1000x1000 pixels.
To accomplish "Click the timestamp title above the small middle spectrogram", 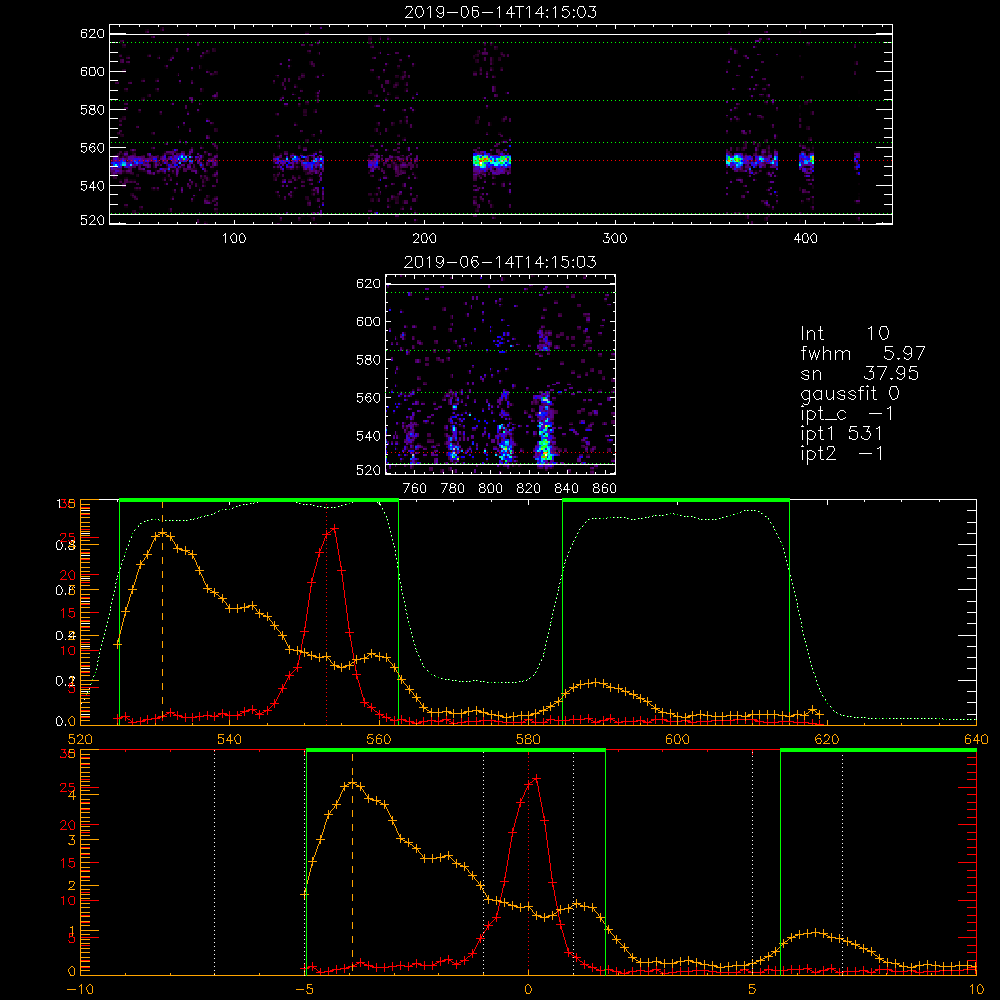I will (501, 262).
